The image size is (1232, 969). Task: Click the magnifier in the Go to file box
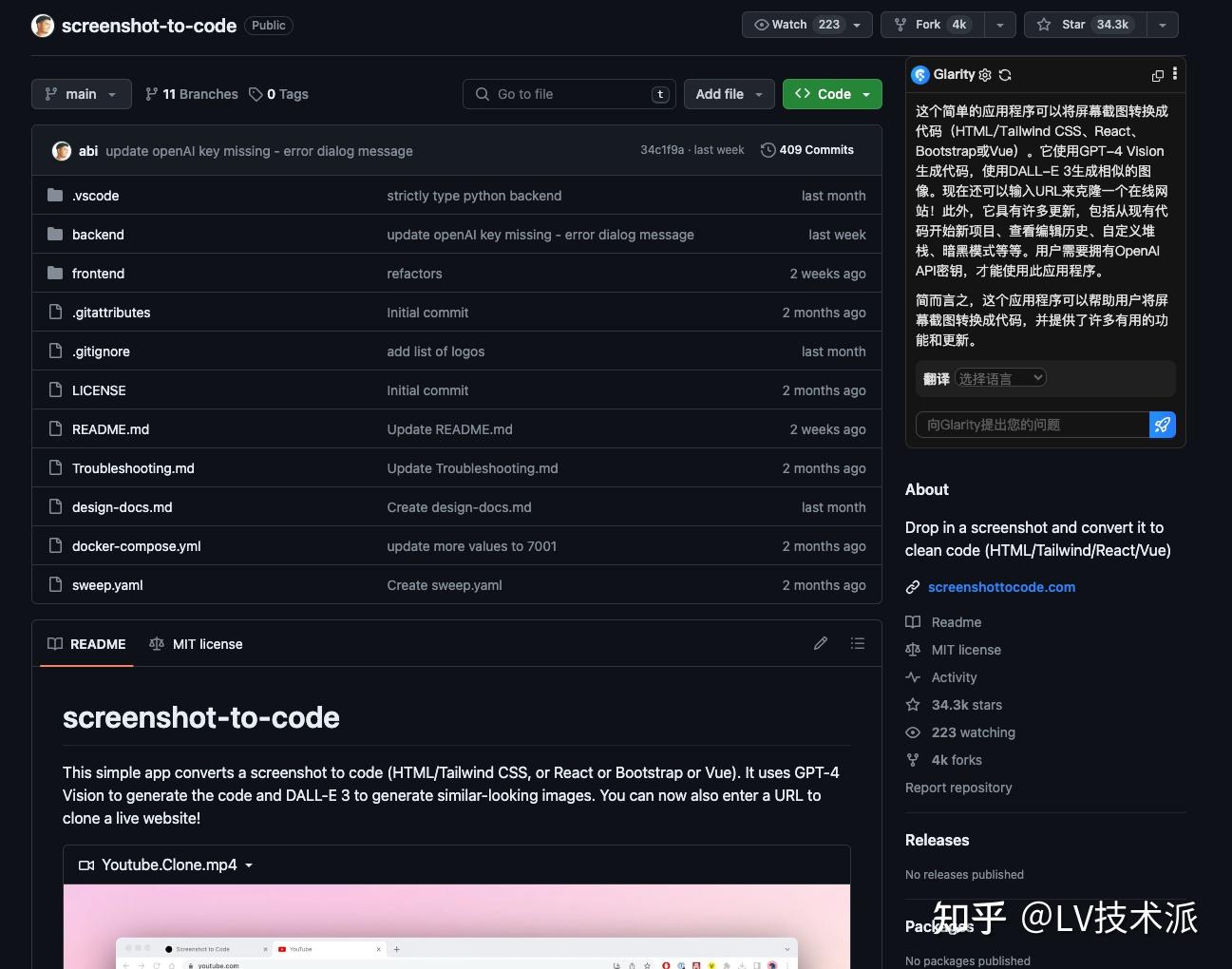483,94
